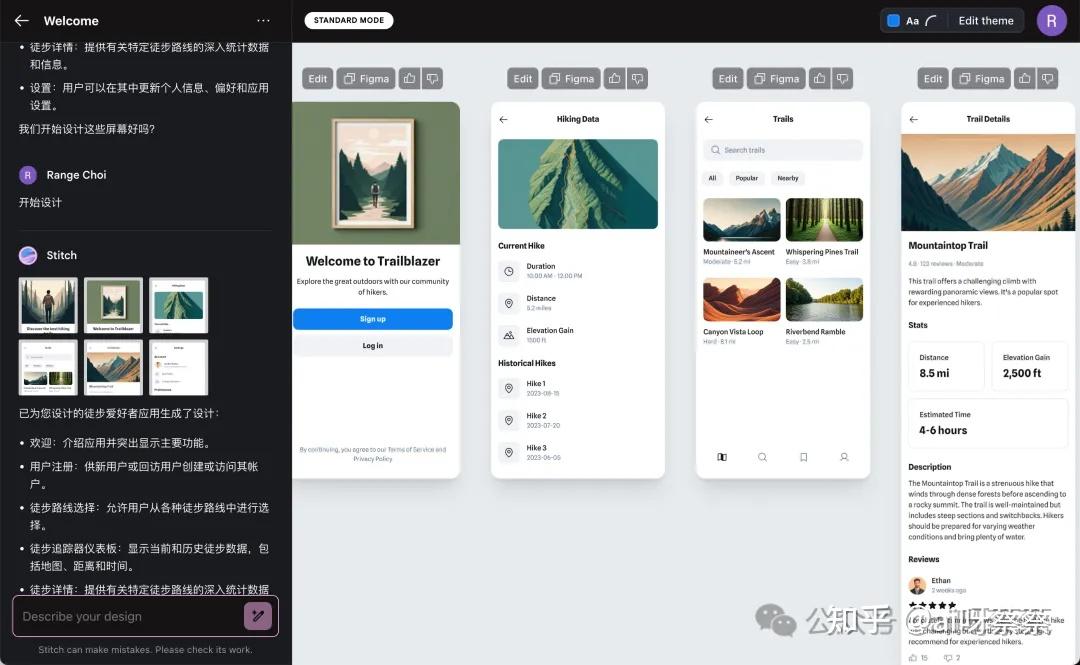Click the Figma button above Hiking Data screen

click(x=570, y=78)
